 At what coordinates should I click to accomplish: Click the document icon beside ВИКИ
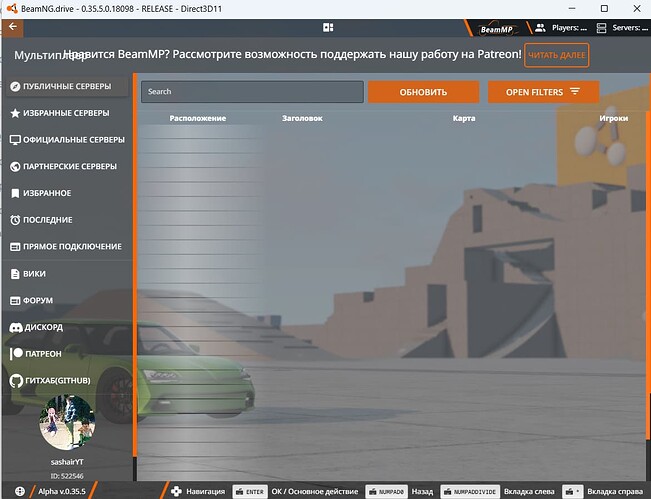pyautogui.click(x=15, y=274)
